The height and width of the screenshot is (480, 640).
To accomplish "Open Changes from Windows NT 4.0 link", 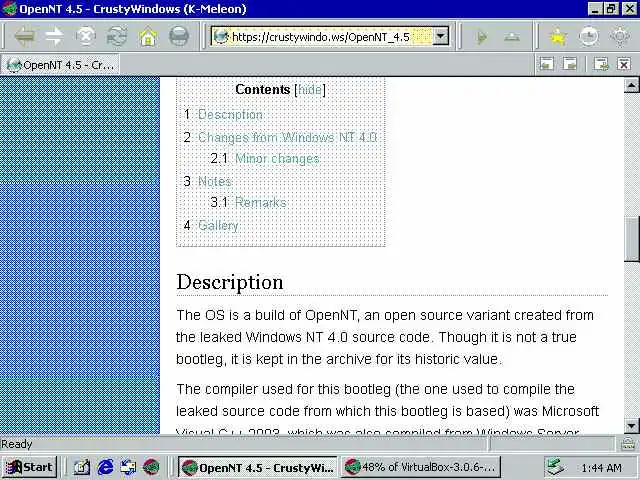I will point(287,137).
